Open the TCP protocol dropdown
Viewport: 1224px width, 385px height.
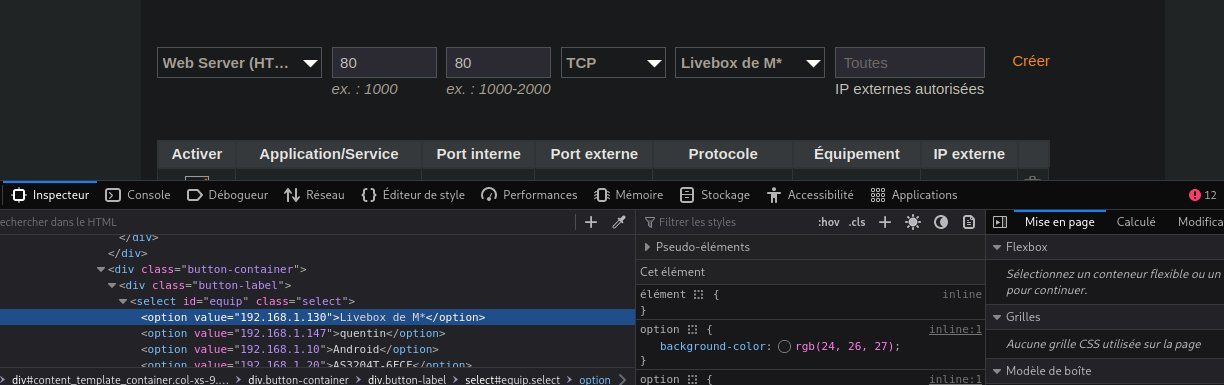coord(613,63)
